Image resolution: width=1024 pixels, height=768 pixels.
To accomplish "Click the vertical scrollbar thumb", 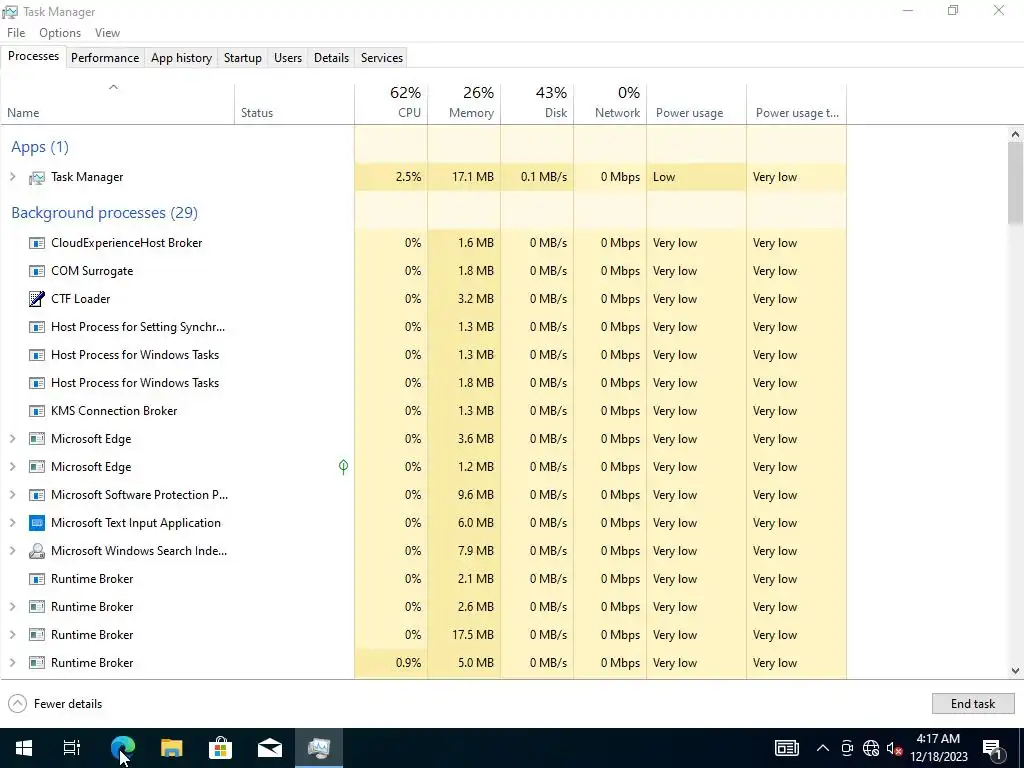I will 1015,183.
